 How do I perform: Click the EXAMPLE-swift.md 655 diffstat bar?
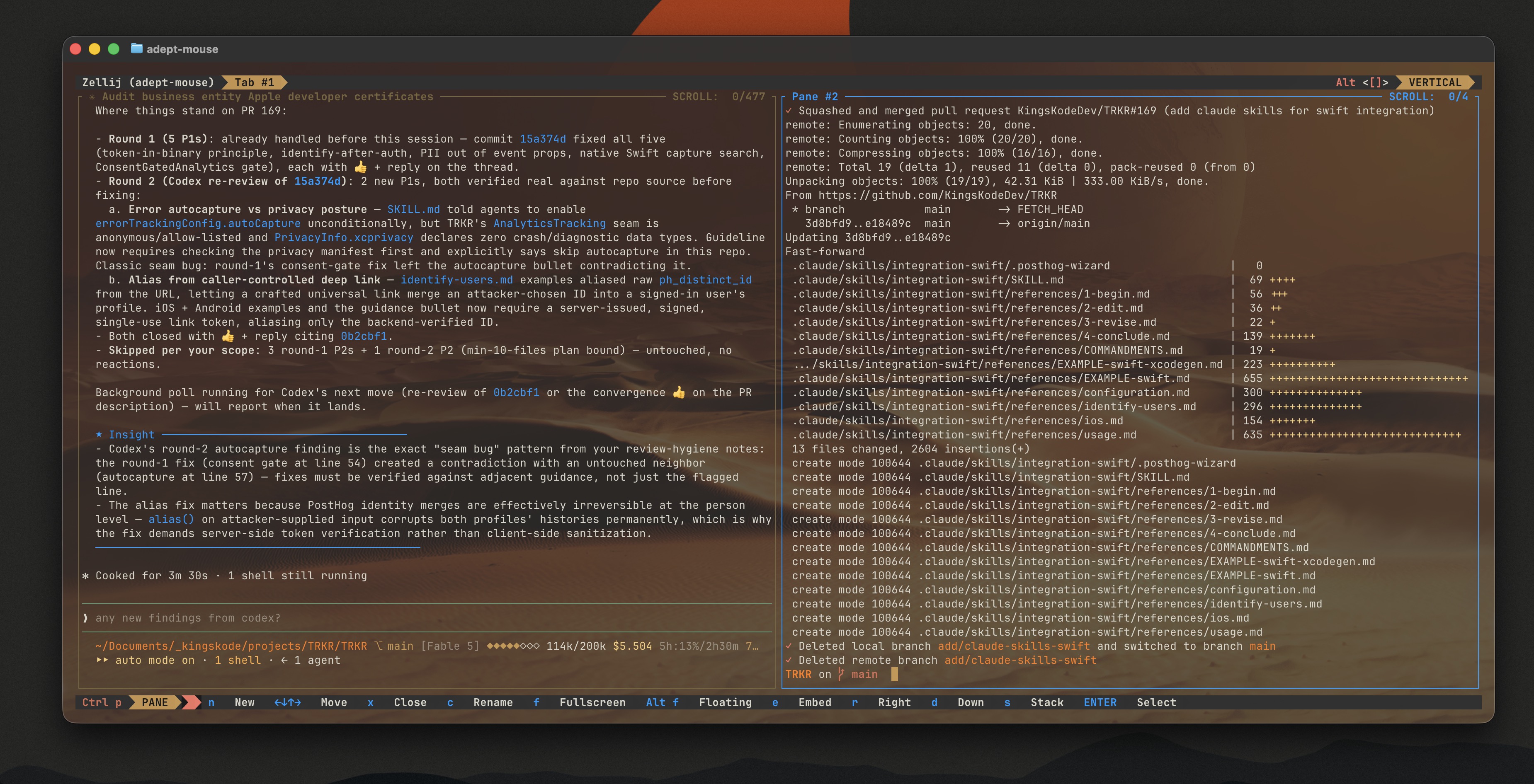pyautogui.click(x=1369, y=379)
